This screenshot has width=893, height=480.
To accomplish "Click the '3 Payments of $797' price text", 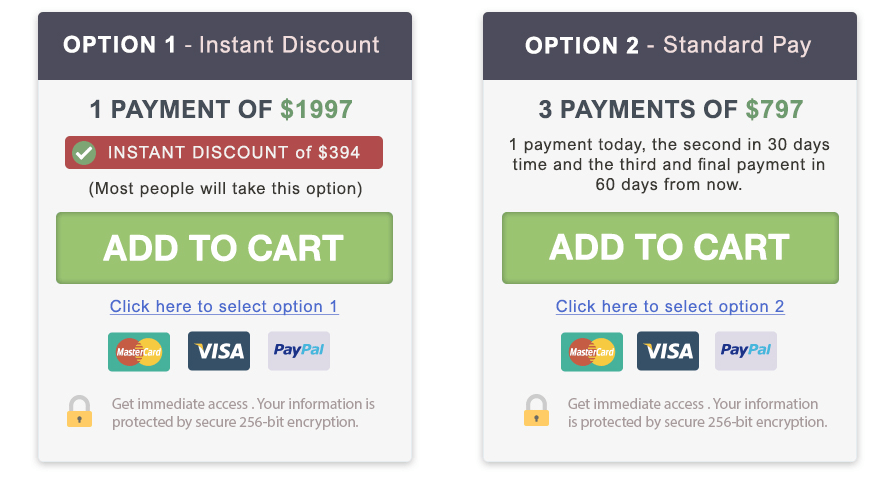I will 670,109.
